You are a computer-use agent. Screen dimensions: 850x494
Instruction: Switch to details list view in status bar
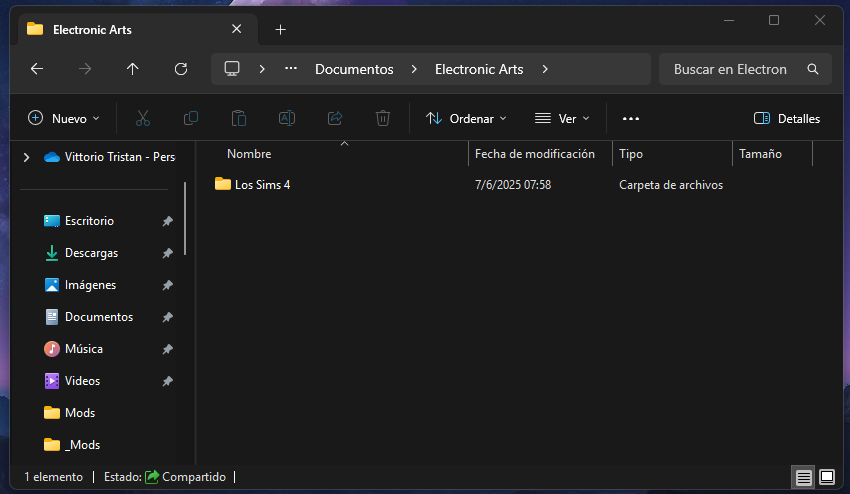coord(804,477)
